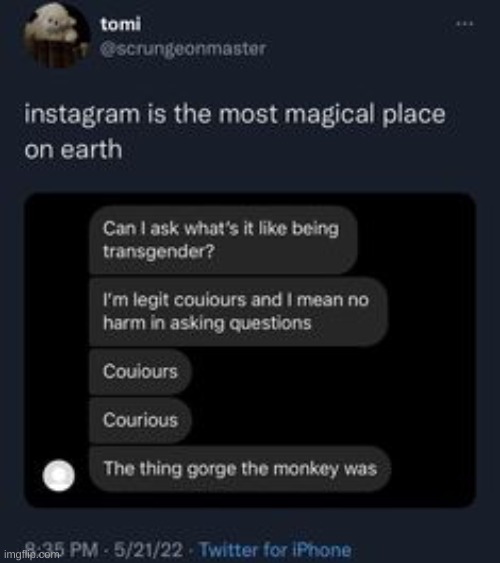The width and height of the screenshot is (500, 563).
Task: Tap the round sender avatar in the DM
Action: pyautogui.click(x=59, y=475)
